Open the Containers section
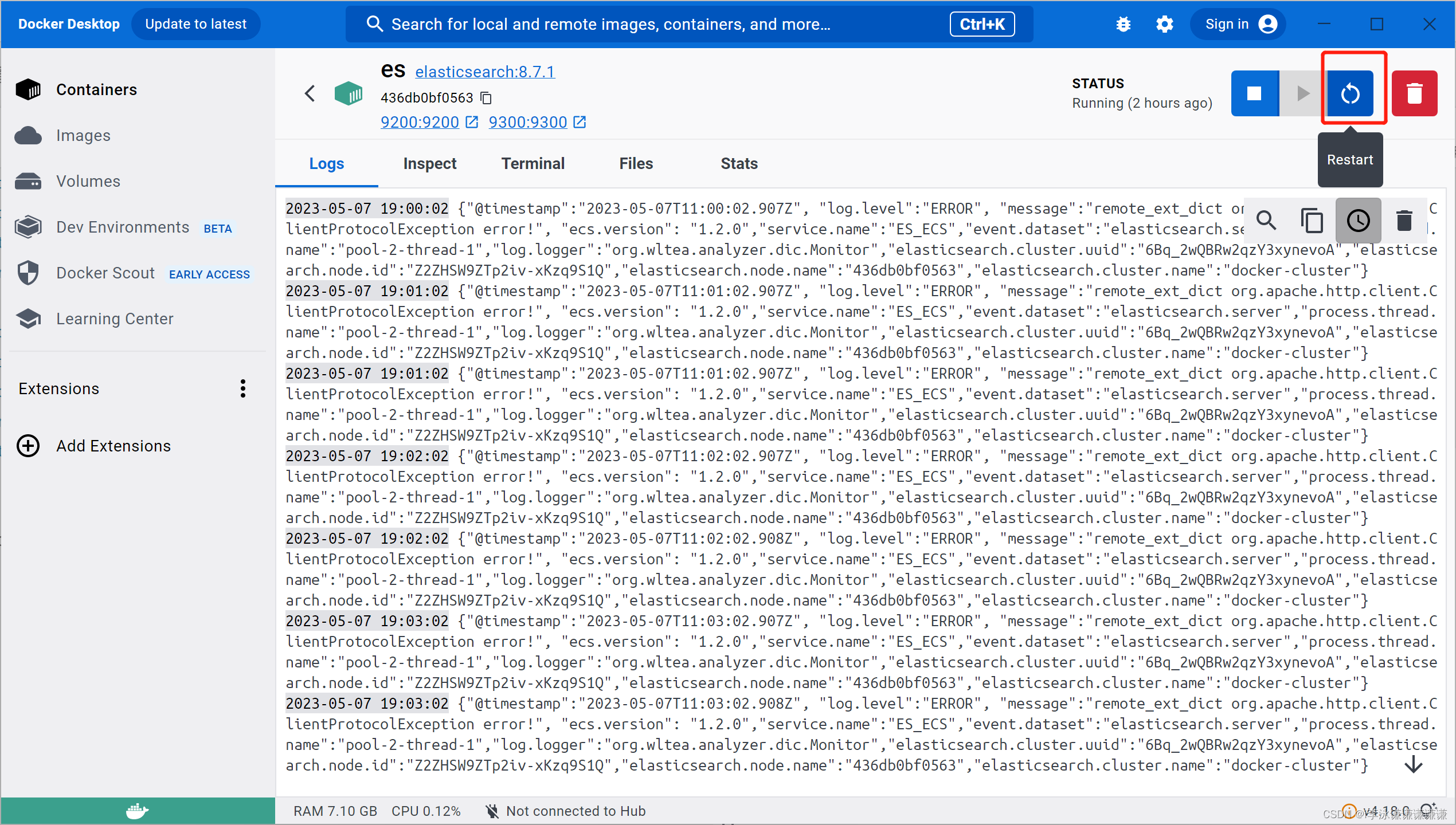1456x825 pixels. (96, 89)
